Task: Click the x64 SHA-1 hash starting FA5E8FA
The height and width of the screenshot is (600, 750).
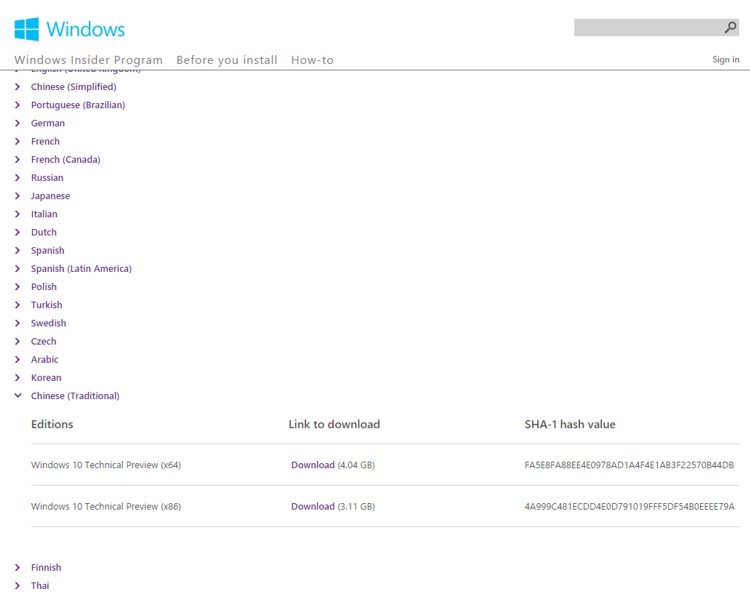Action: click(629, 465)
